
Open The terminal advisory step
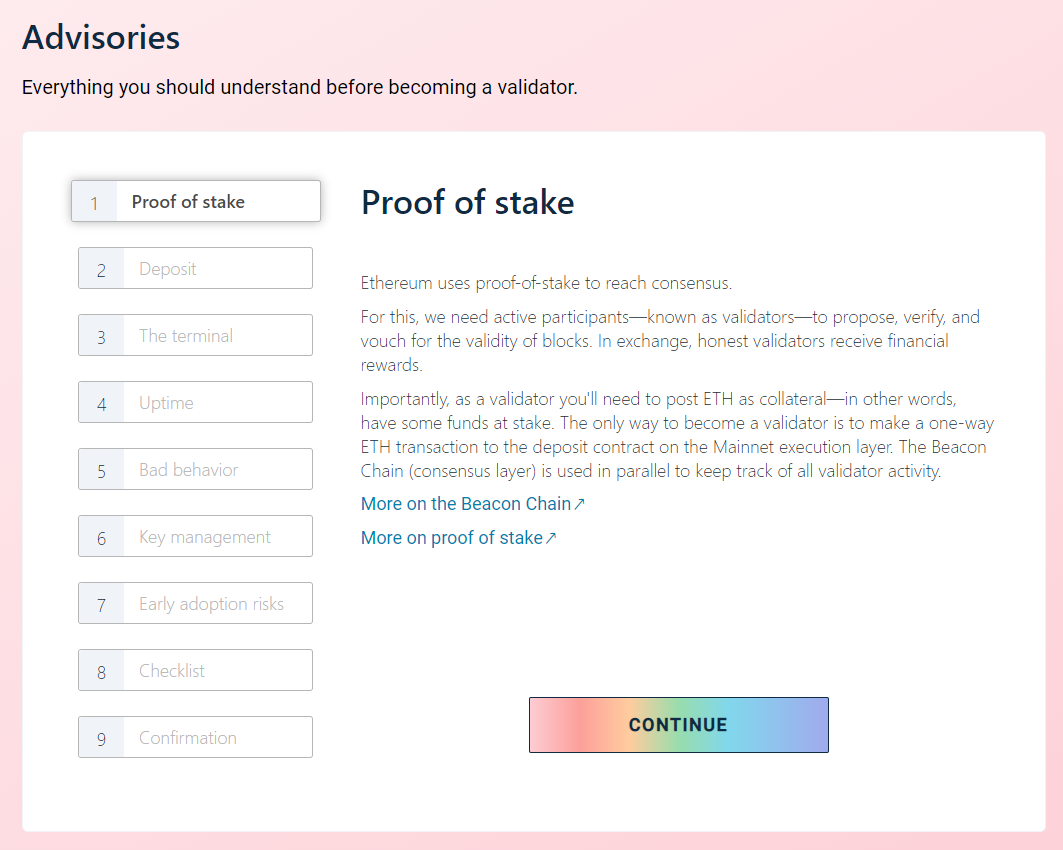(x=196, y=336)
